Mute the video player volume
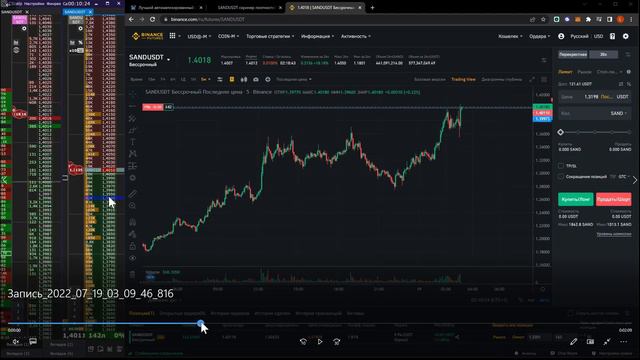Viewport: 640px width, 360px height. [x=16, y=342]
